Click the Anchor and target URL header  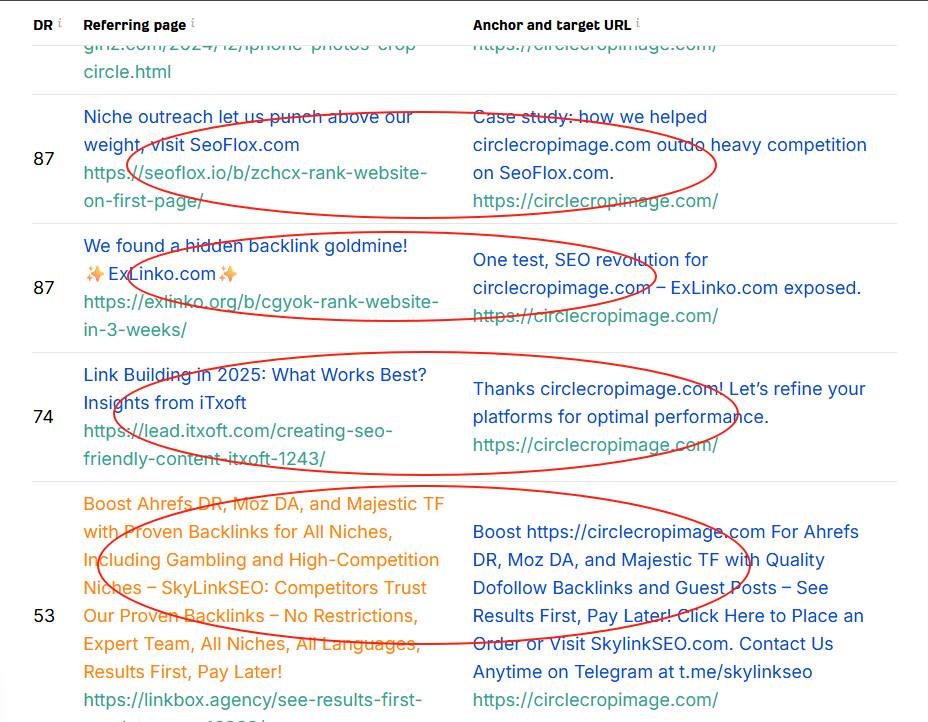(552, 25)
